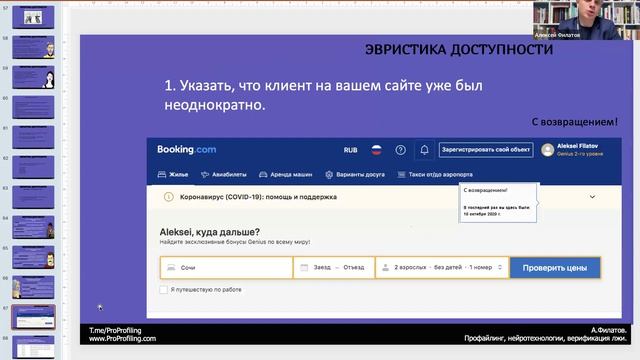
Task: Open slide 60 thumbnail
Action: point(33,107)
